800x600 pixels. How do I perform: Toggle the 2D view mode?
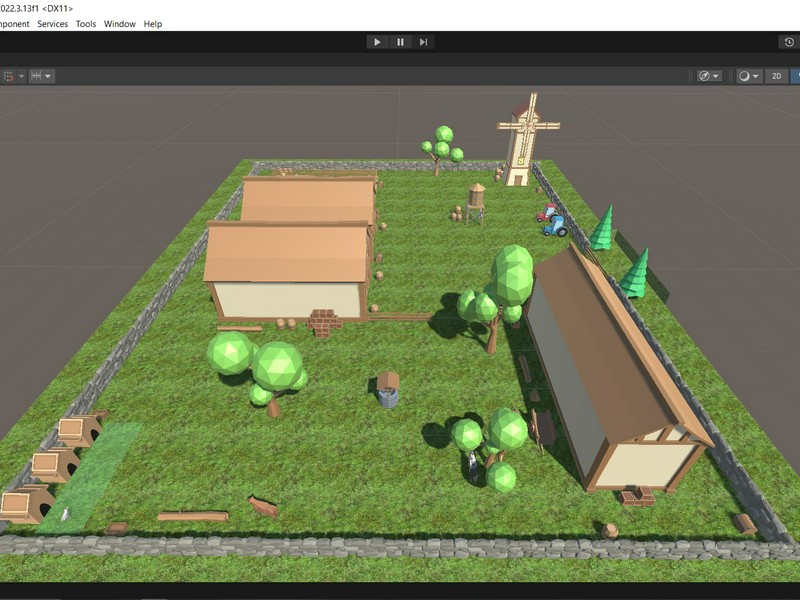776,76
